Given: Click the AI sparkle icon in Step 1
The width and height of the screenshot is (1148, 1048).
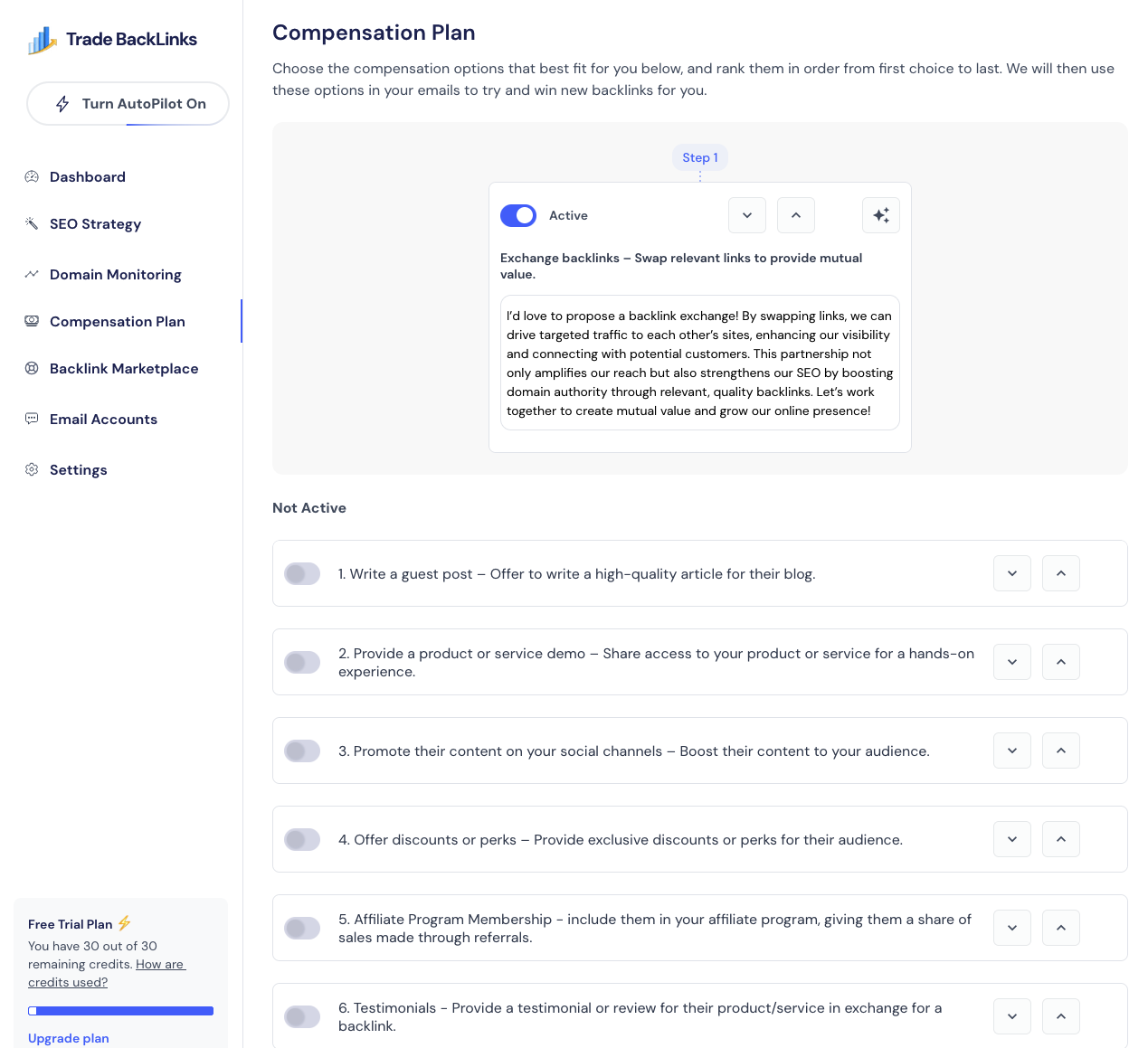Looking at the screenshot, I should [x=881, y=215].
